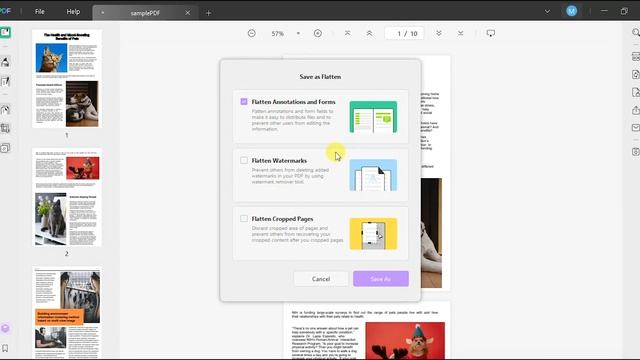Click the page number field showing 1 / 10
The height and width of the screenshot is (360, 640).
(404, 33)
